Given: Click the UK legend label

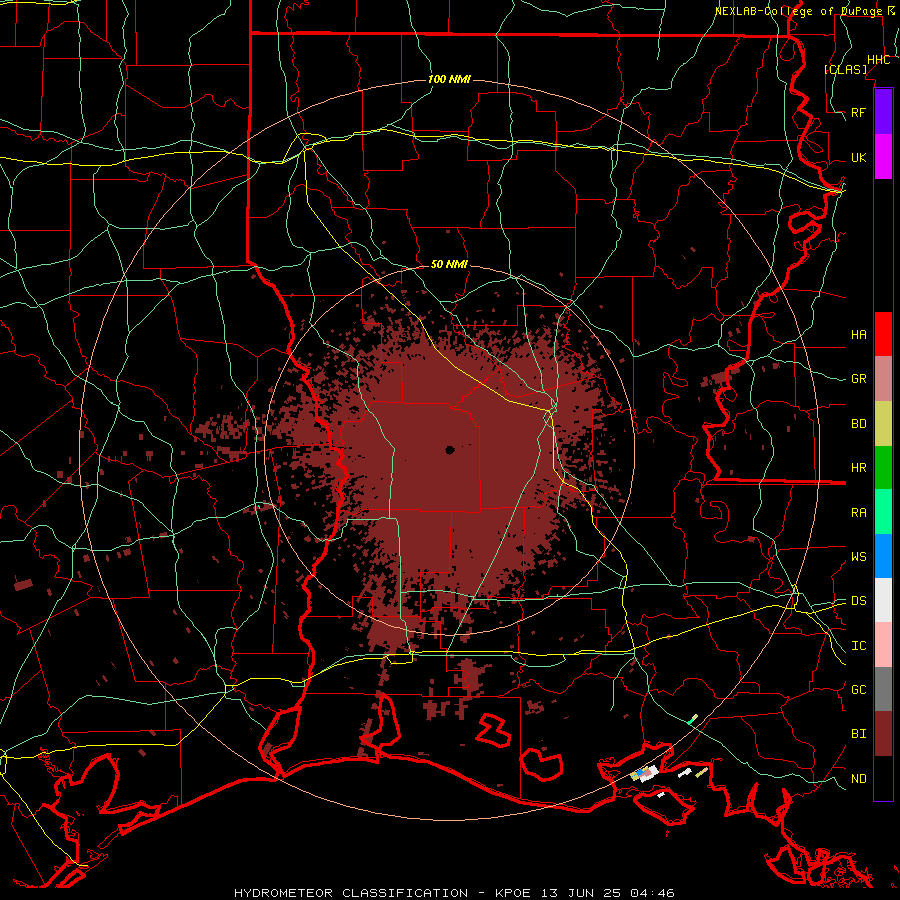Looking at the screenshot, I should click(x=858, y=157).
